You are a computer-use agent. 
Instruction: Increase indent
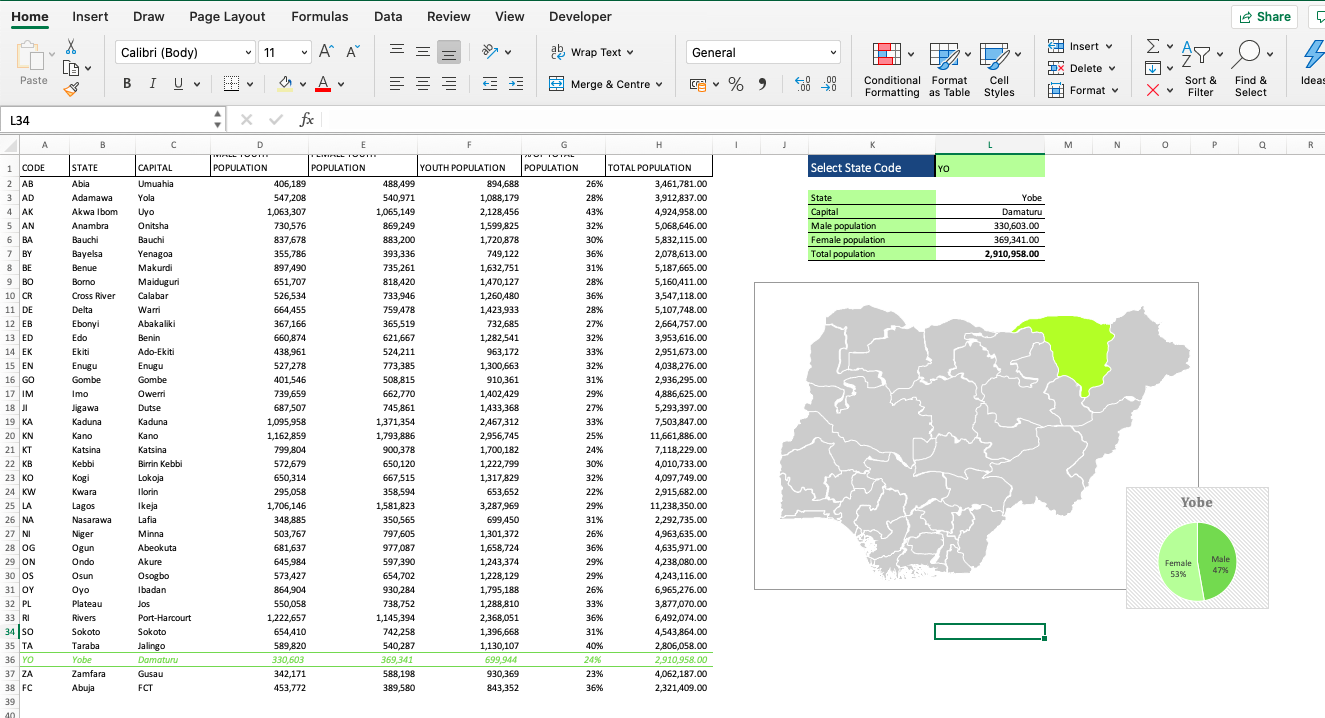tap(516, 84)
